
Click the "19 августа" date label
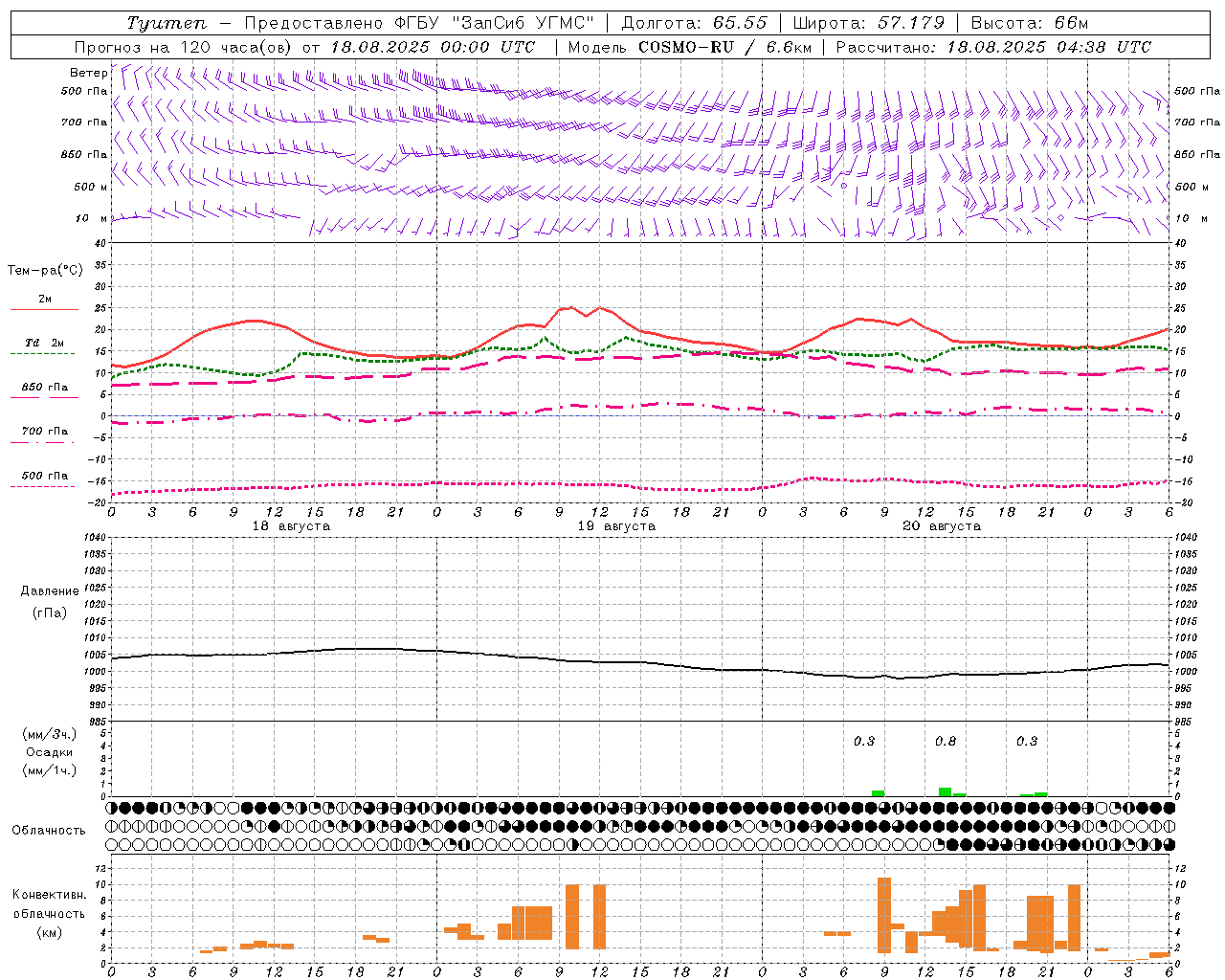click(616, 526)
